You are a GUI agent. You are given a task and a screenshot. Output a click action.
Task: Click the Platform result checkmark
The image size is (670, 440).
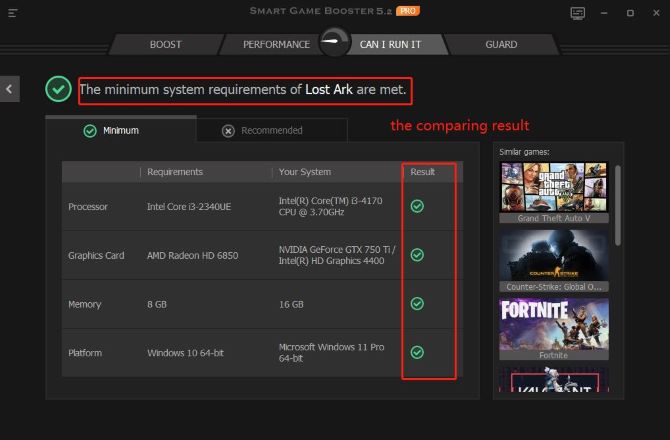(x=417, y=352)
